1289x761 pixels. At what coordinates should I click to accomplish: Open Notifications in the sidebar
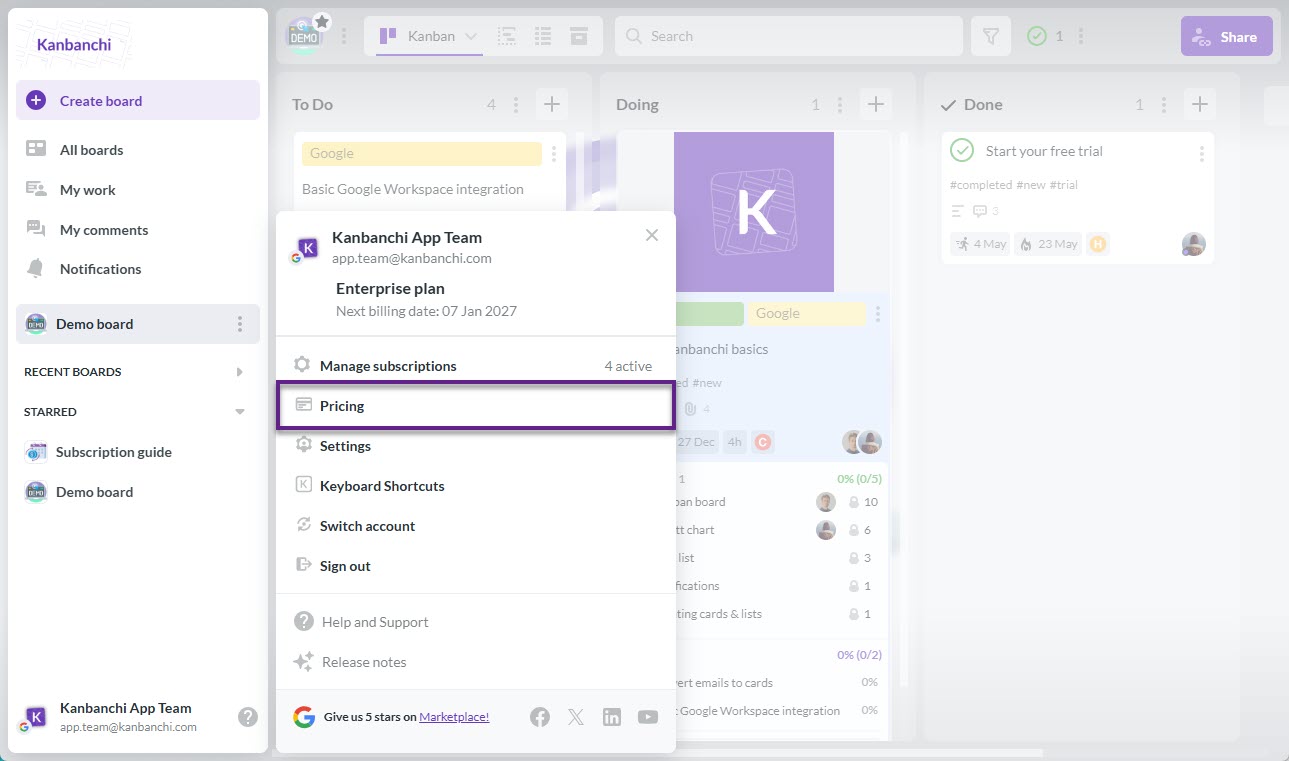138,269
